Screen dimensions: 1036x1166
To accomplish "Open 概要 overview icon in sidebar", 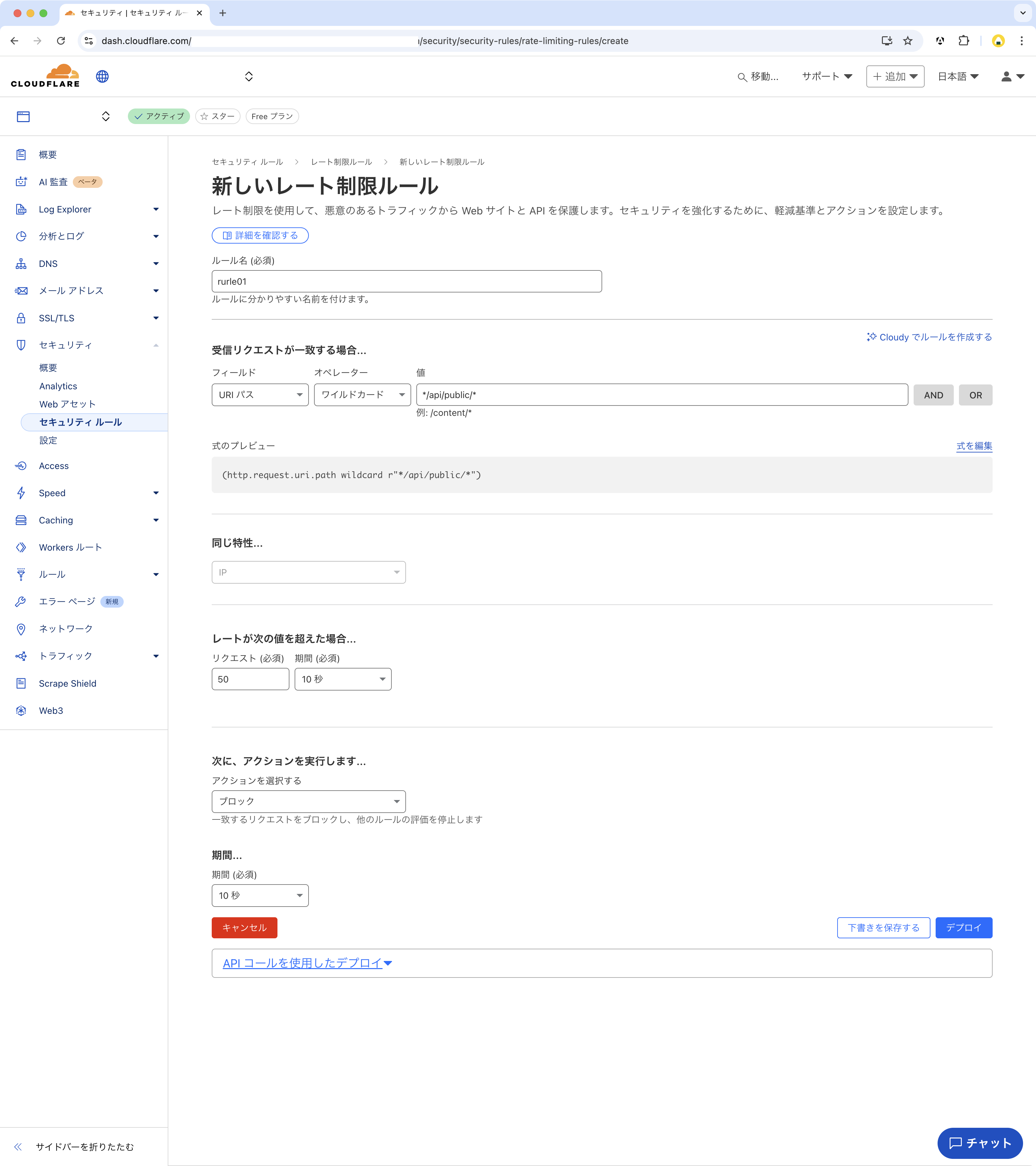I will [x=21, y=154].
